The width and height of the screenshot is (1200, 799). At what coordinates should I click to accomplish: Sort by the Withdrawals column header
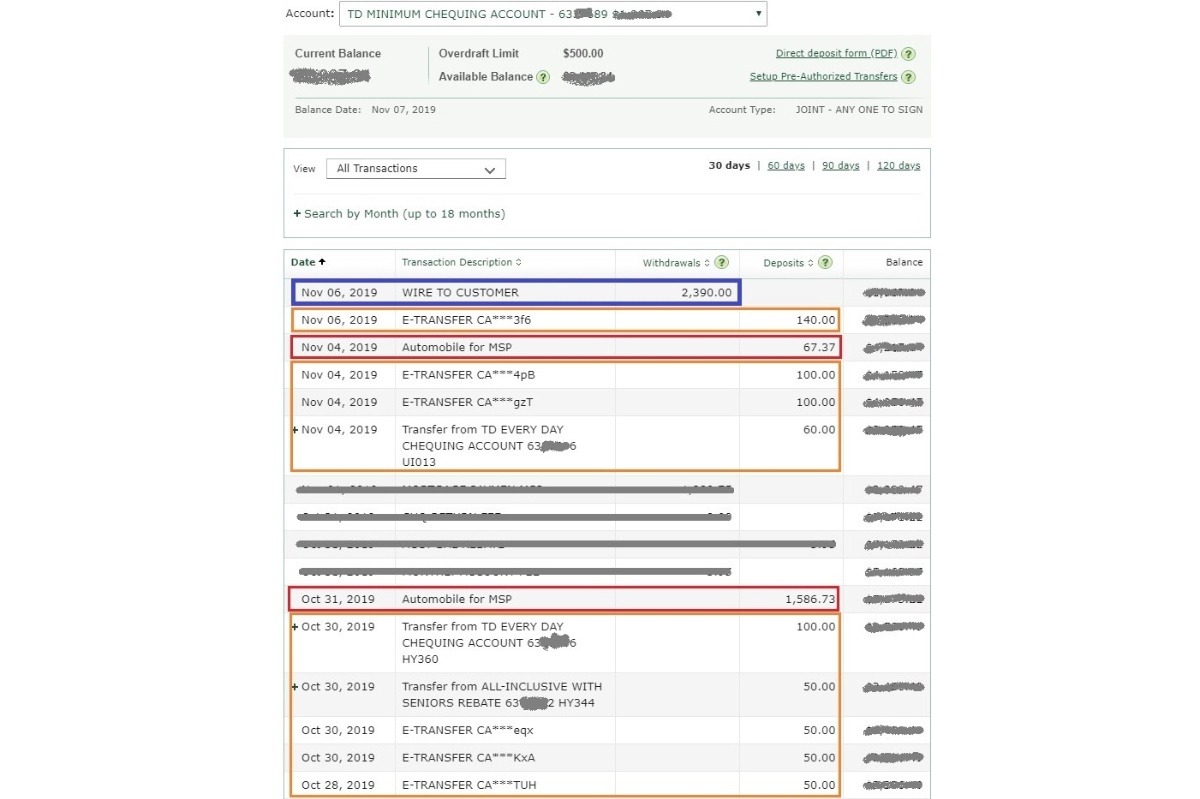(x=676, y=263)
